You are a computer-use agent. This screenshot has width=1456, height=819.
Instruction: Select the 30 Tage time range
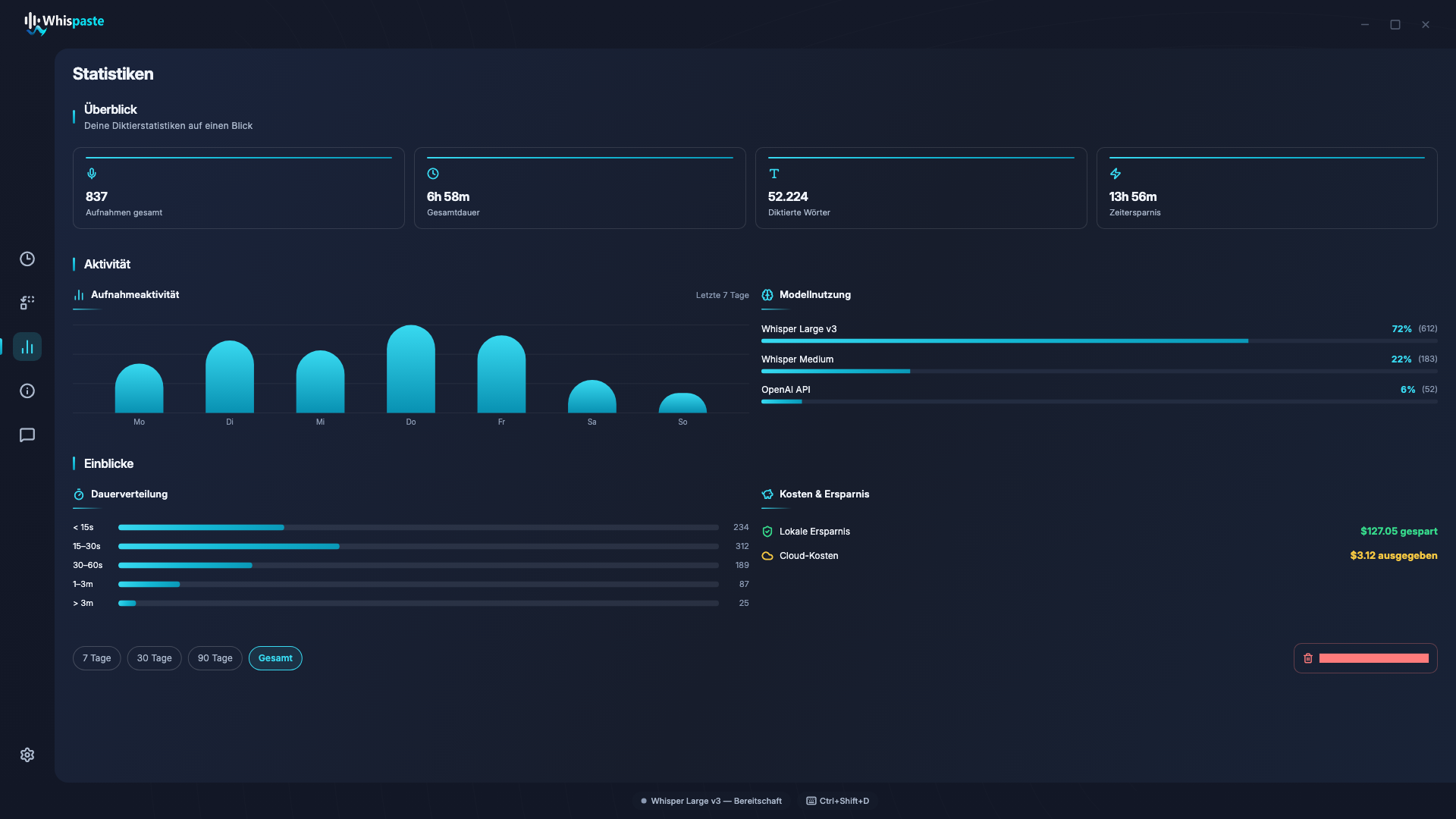(x=155, y=658)
